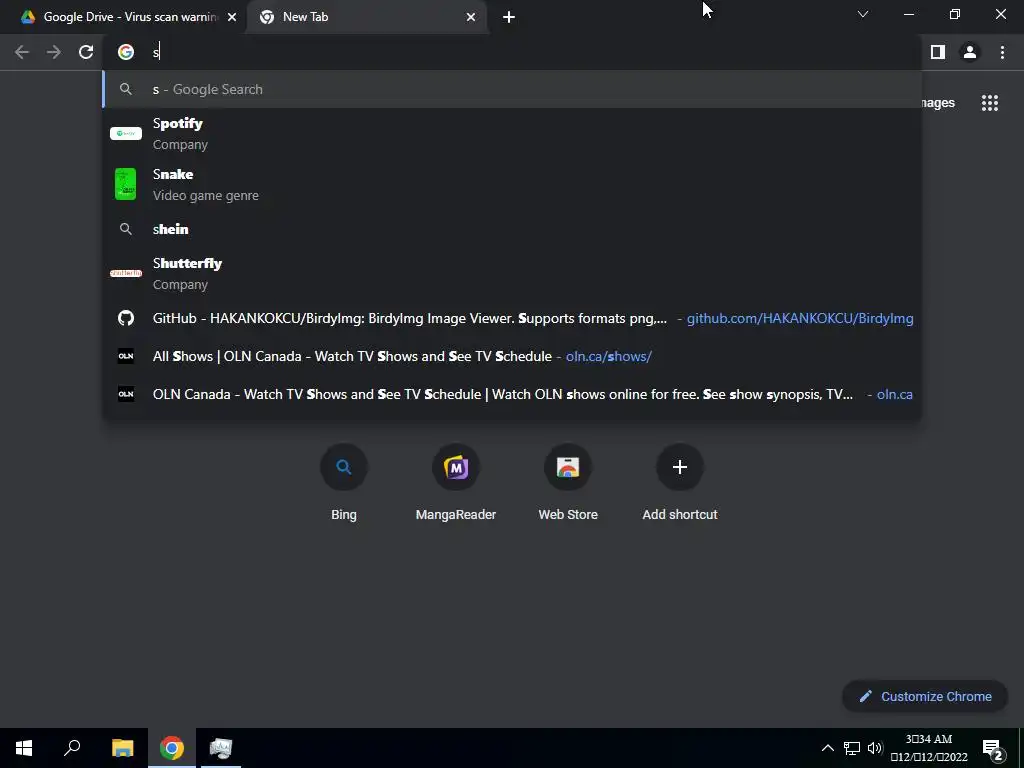This screenshot has height=768, width=1024.
Task: Open the Google apps grid
Action: [x=990, y=103]
